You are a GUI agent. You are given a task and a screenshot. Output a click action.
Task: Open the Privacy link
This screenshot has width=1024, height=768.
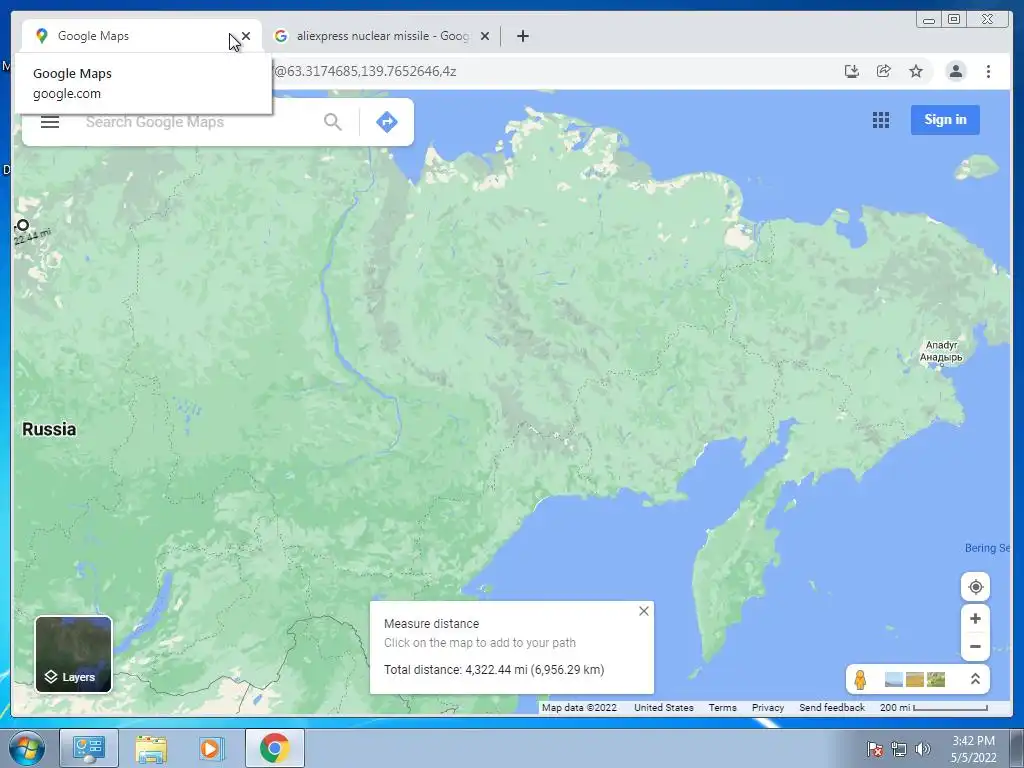point(767,707)
